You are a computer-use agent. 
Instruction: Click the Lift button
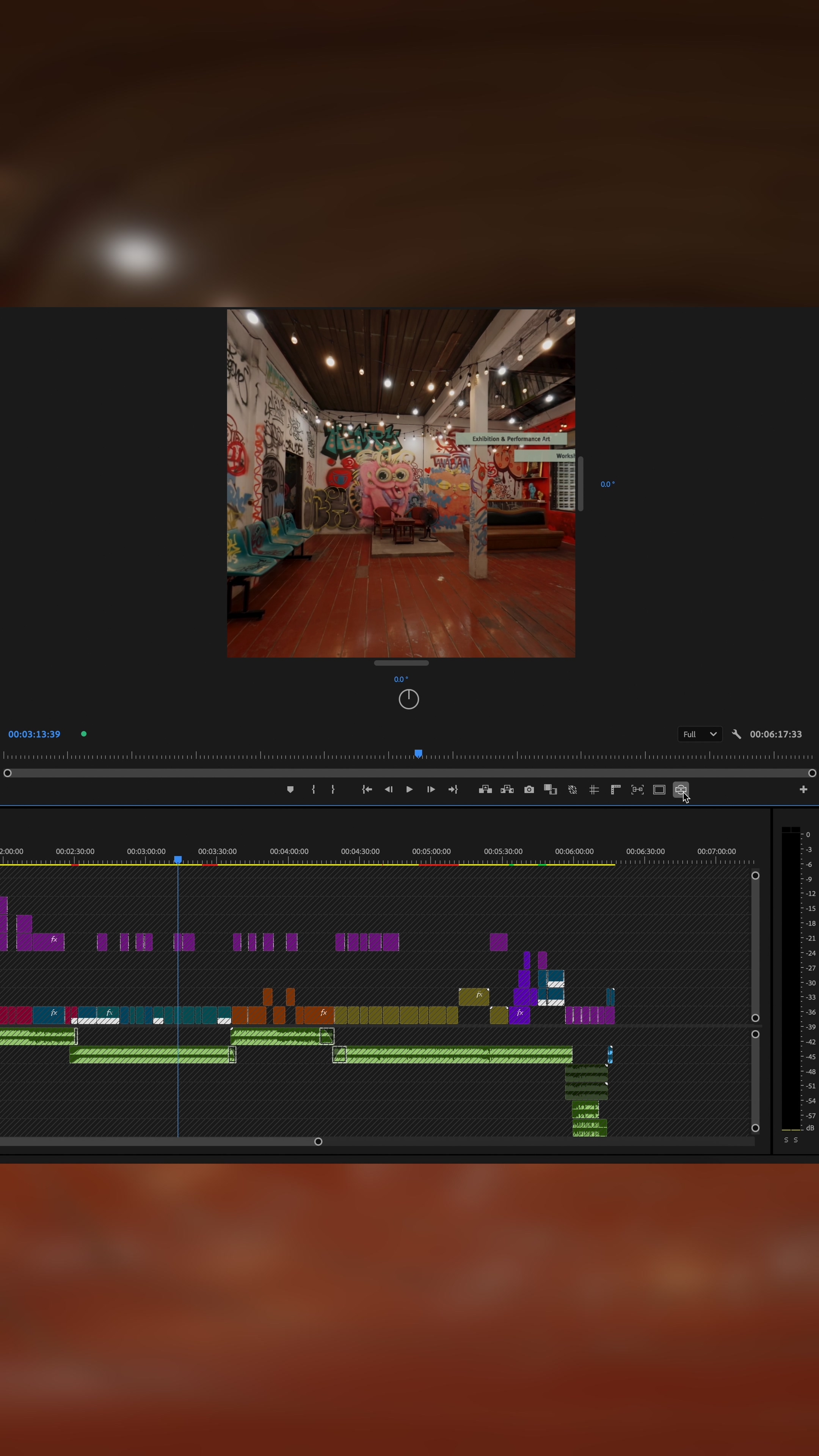(x=485, y=789)
